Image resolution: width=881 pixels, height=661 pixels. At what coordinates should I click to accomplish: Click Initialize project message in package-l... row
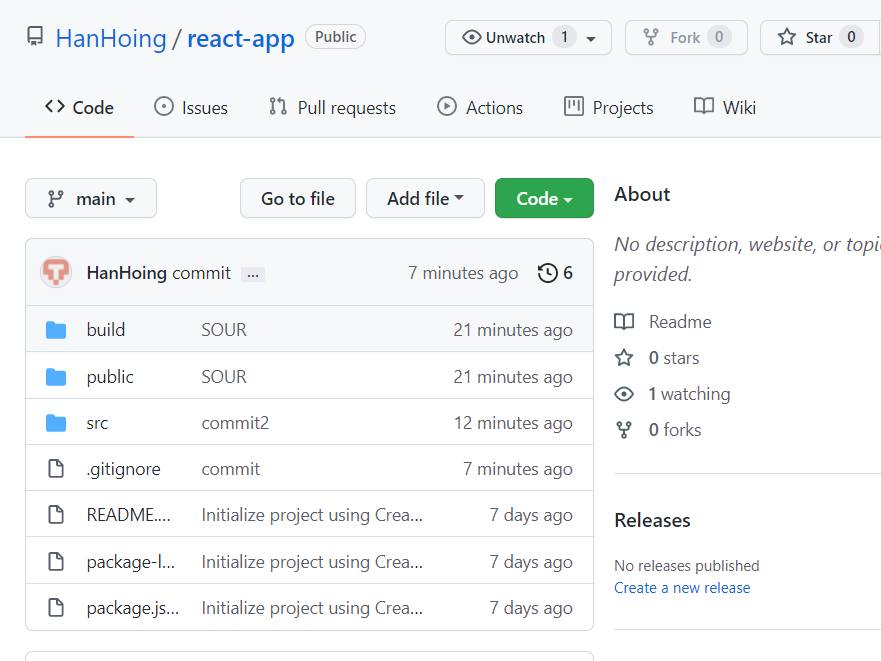(312, 562)
